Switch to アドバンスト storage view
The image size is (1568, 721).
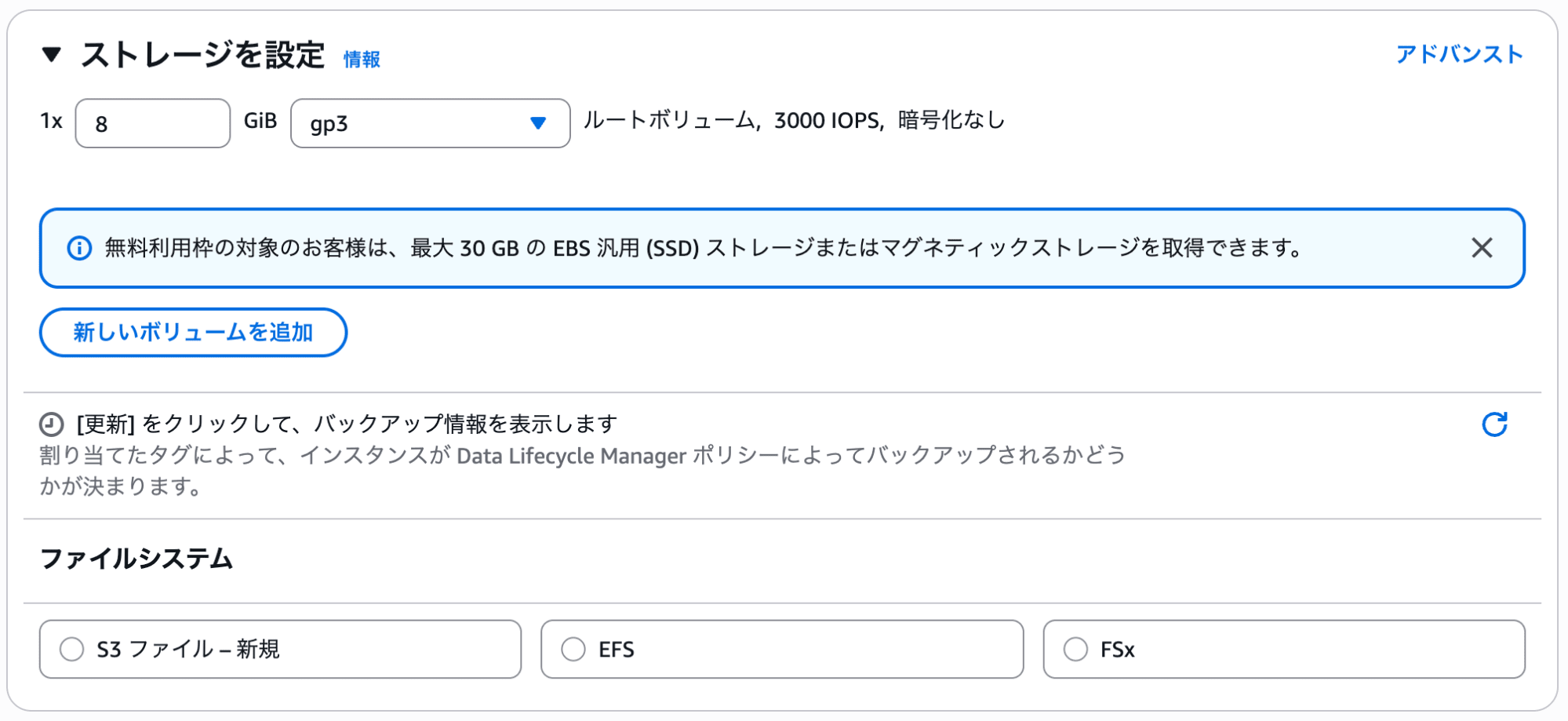coord(1459,54)
